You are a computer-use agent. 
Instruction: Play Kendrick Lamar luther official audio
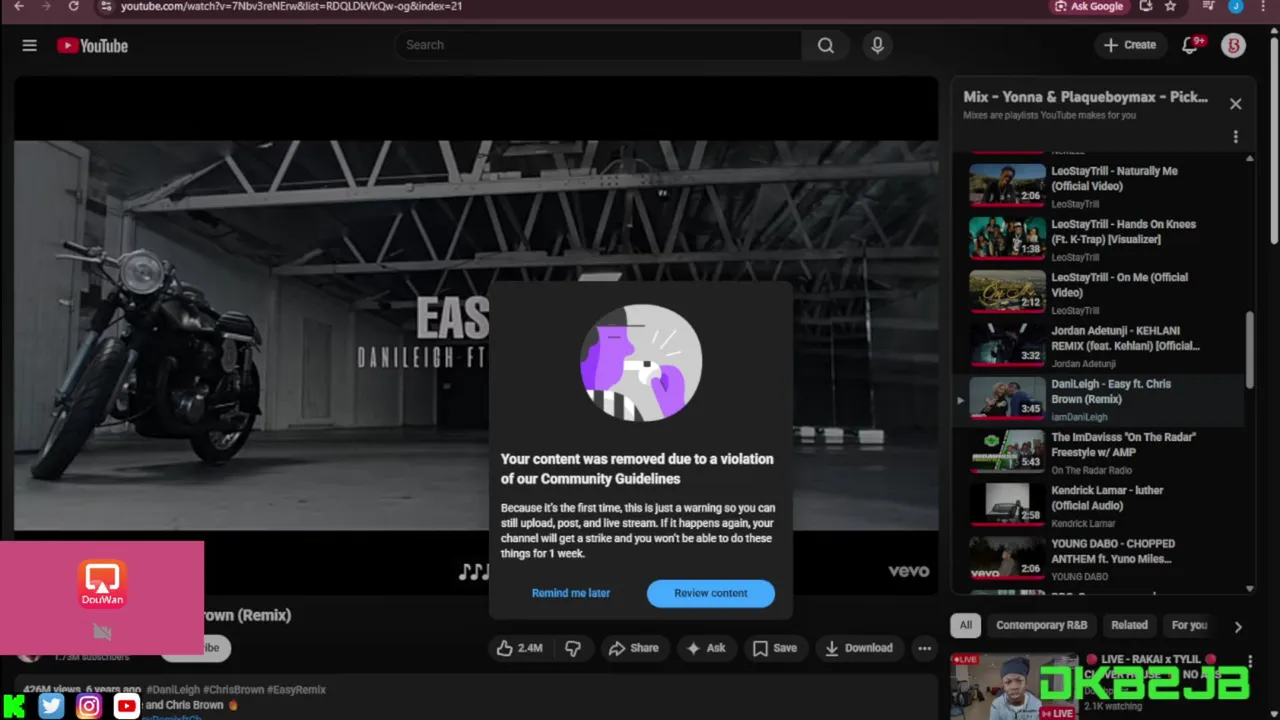click(x=1099, y=505)
